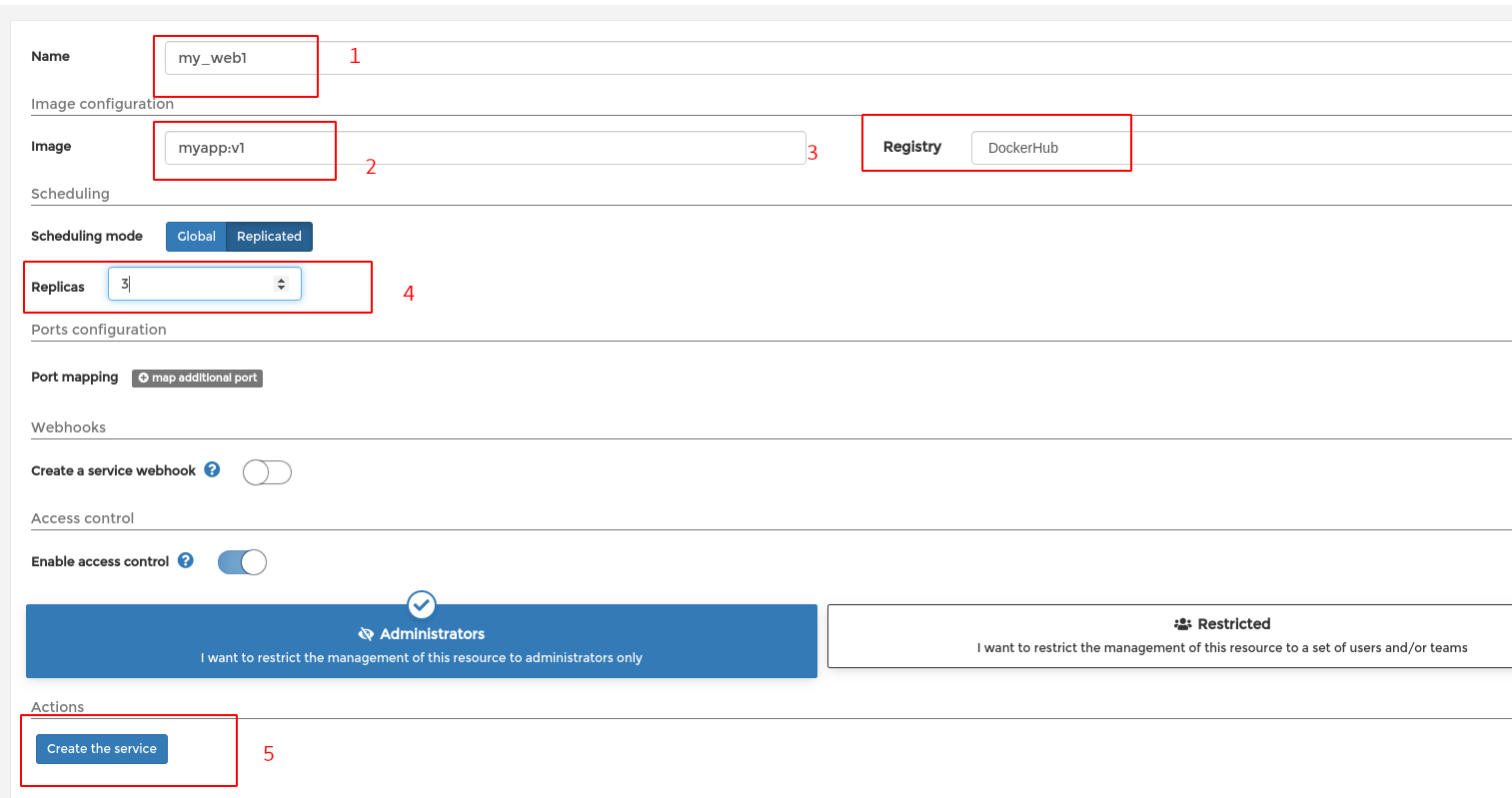Image resolution: width=1512 pixels, height=798 pixels.
Task: Click the Replicas label
Action: [x=58, y=288]
